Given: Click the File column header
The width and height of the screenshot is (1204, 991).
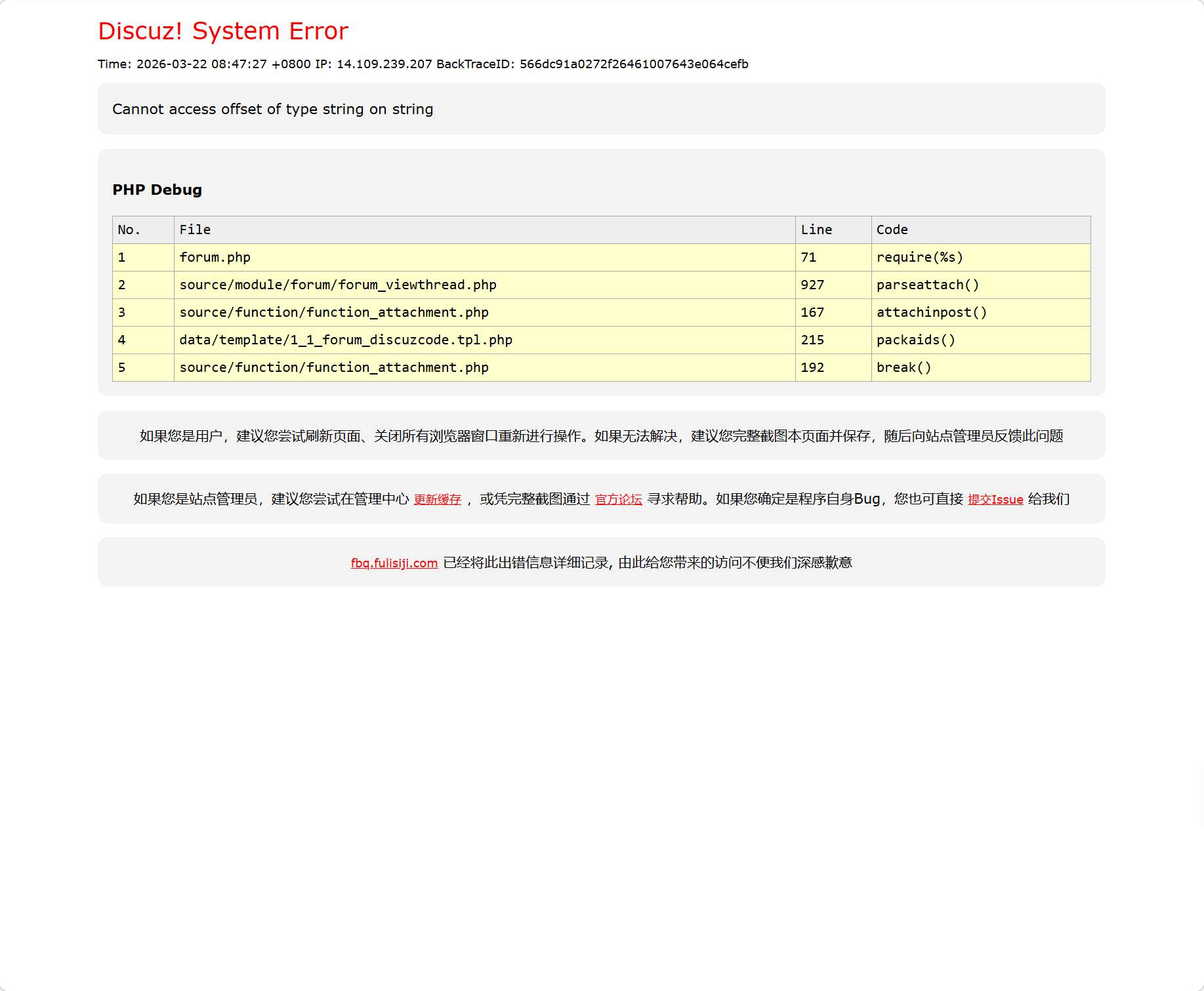Looking at the screenshot, I should (x=194, y=230).
